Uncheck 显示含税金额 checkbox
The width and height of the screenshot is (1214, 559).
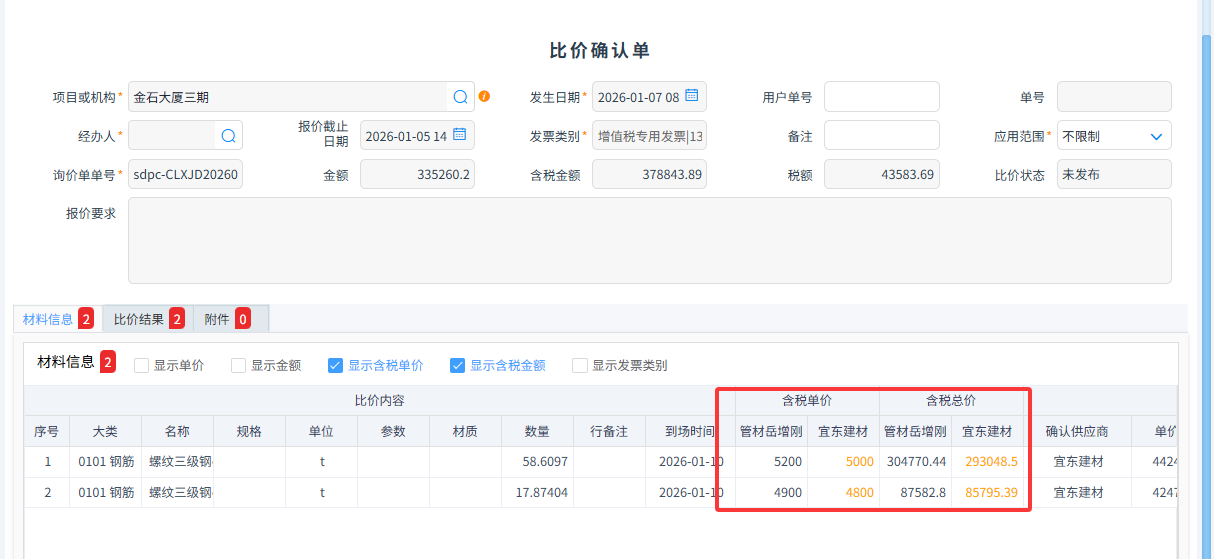click(458, 366)
